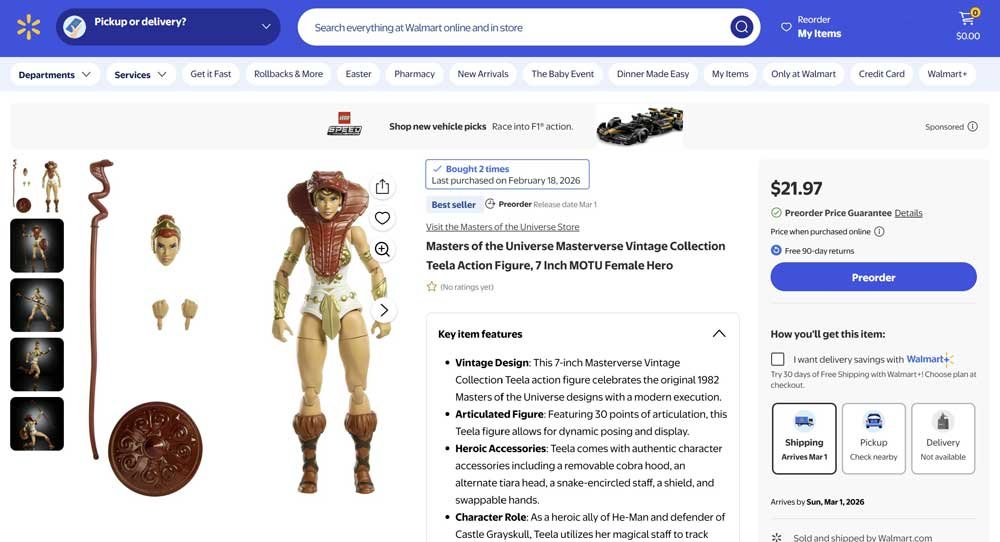Select the second product thumbnail image

37,245
